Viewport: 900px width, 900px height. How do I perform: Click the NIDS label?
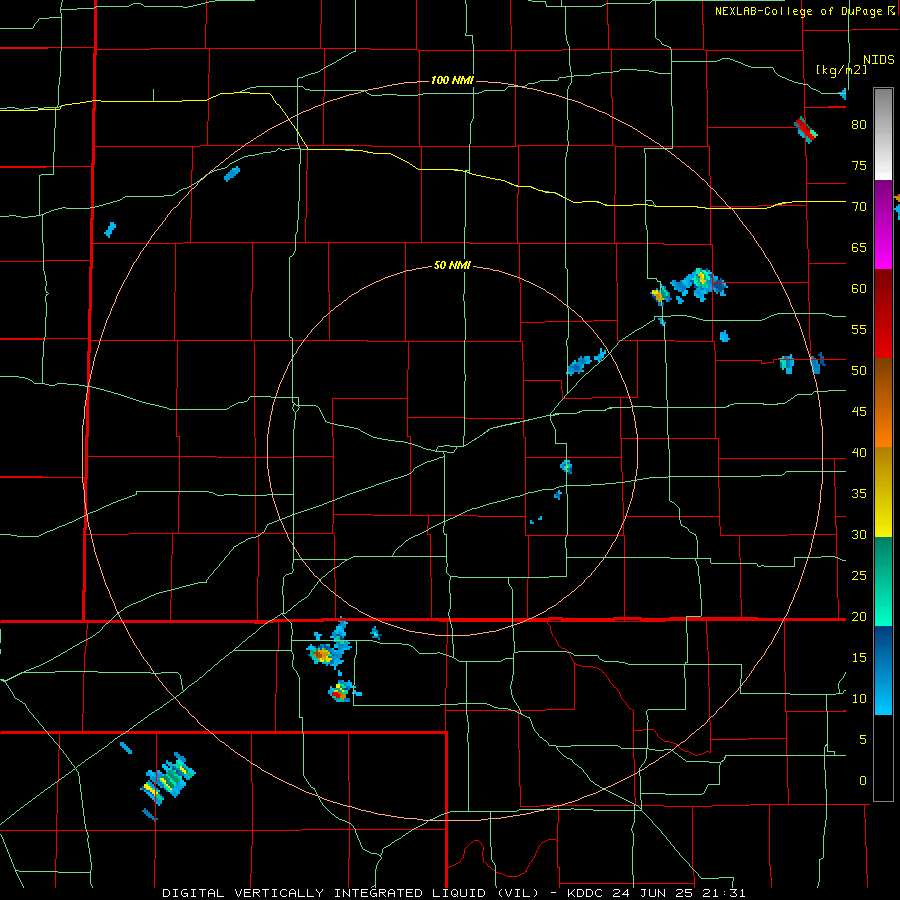878,60
